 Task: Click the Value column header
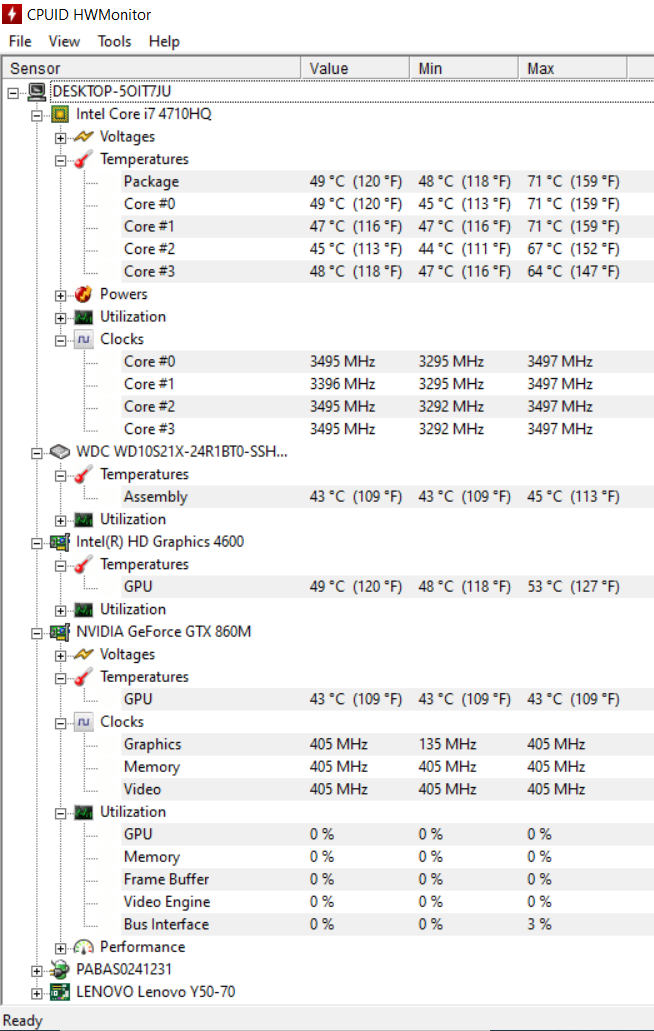click(355, 68)
